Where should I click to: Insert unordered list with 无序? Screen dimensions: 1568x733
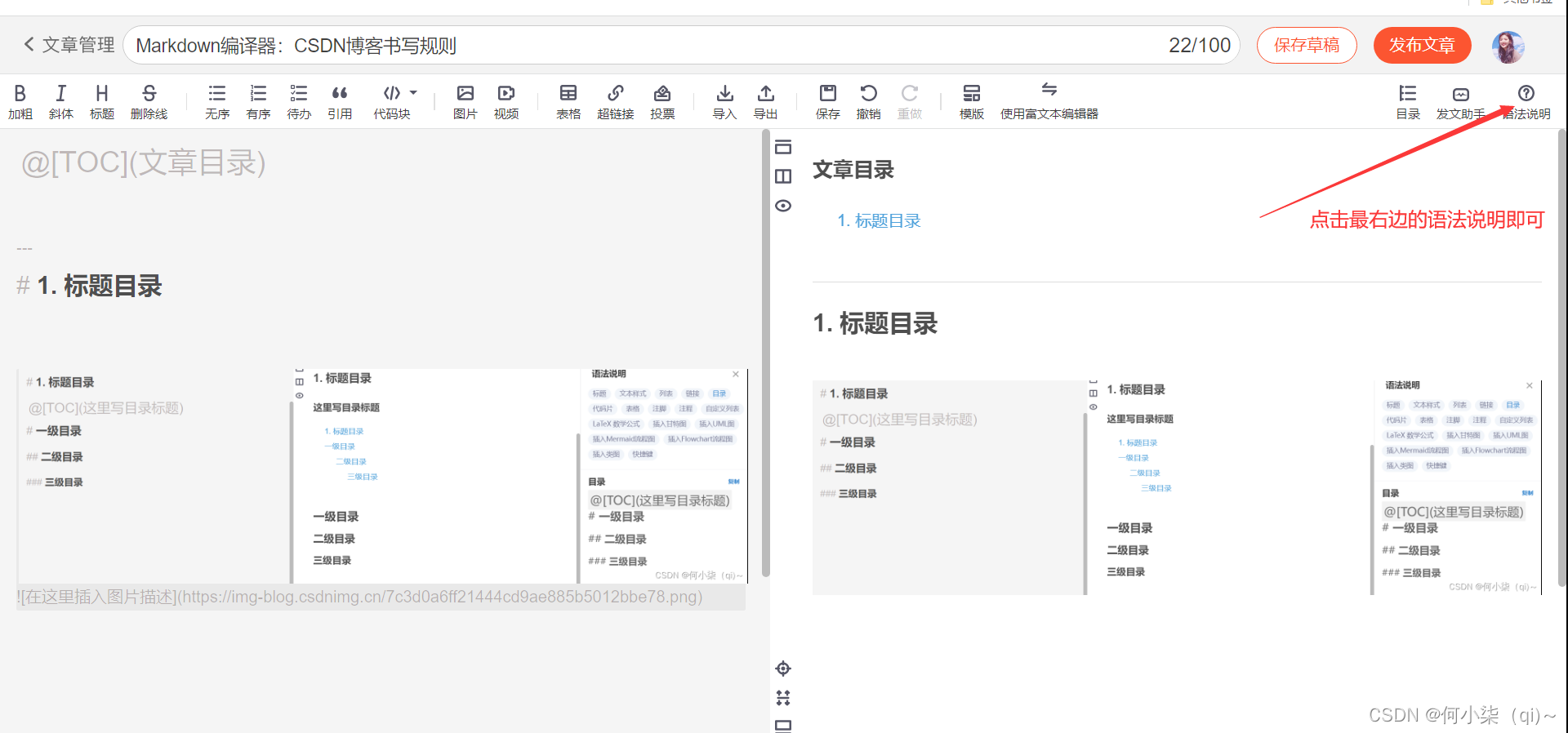click(217, 102)
